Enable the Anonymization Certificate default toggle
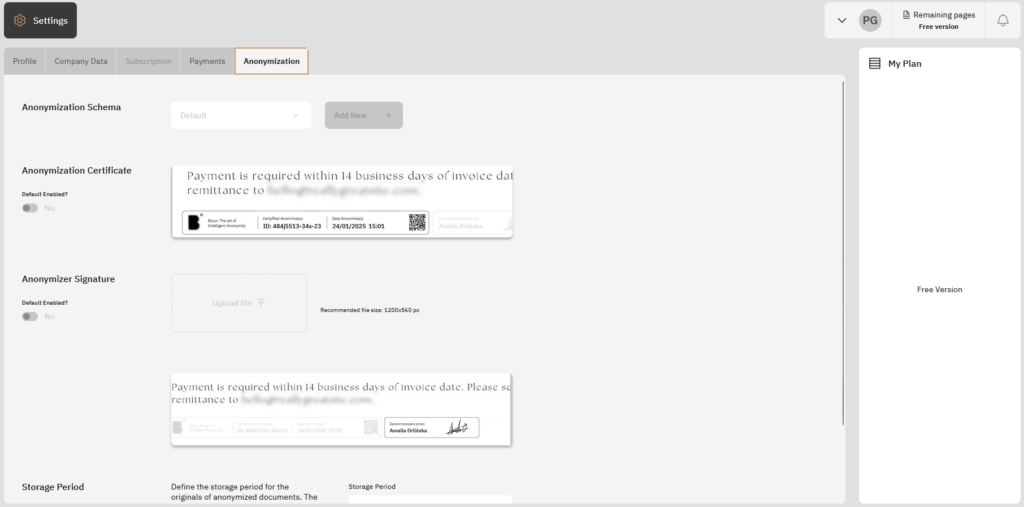Image resolution: width=1024 pixels, height=507 pixels. point(30,208)
